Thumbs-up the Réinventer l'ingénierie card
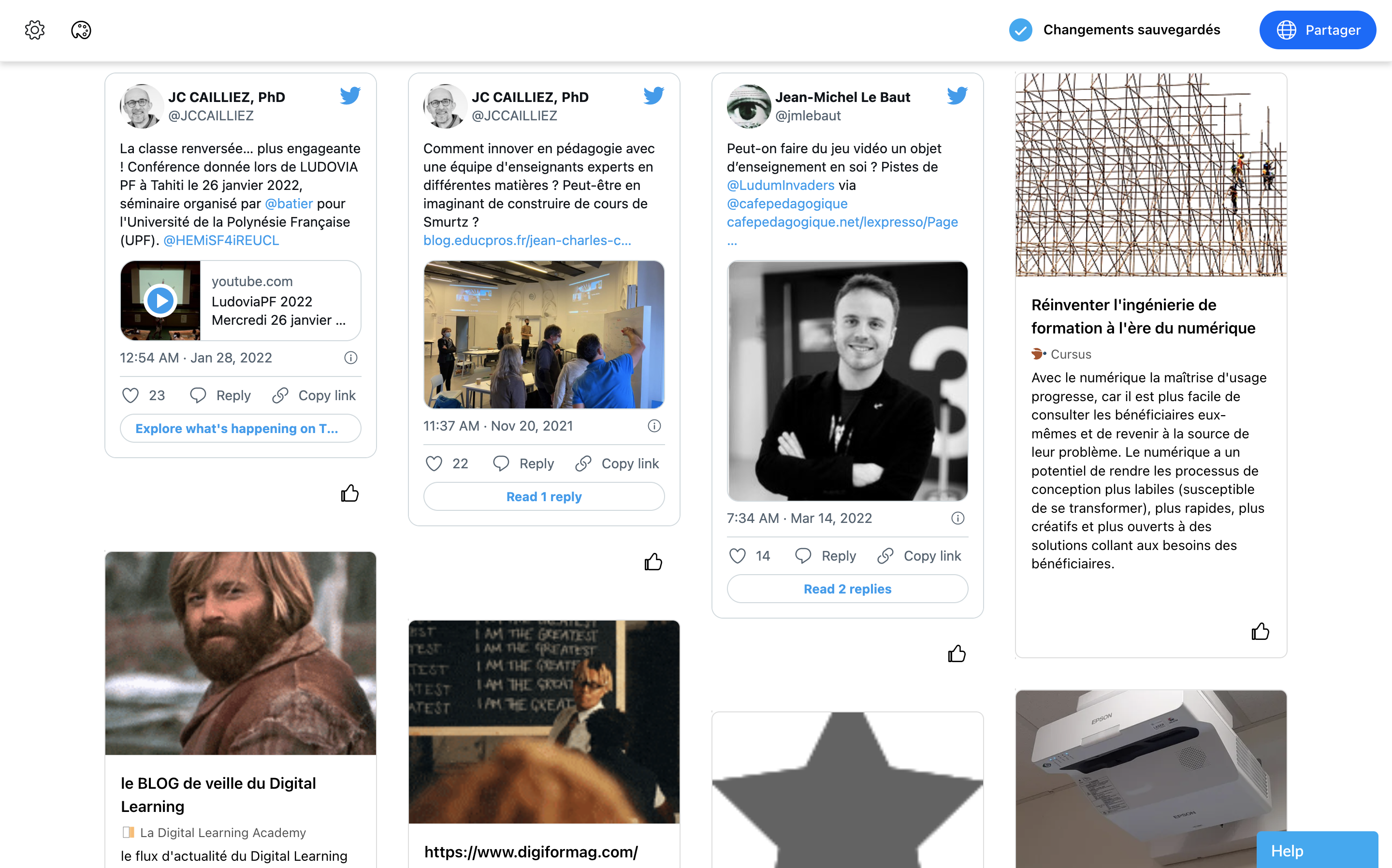Image resolution: width=1392 pixels, height=868 pixels. point(1261,632)
